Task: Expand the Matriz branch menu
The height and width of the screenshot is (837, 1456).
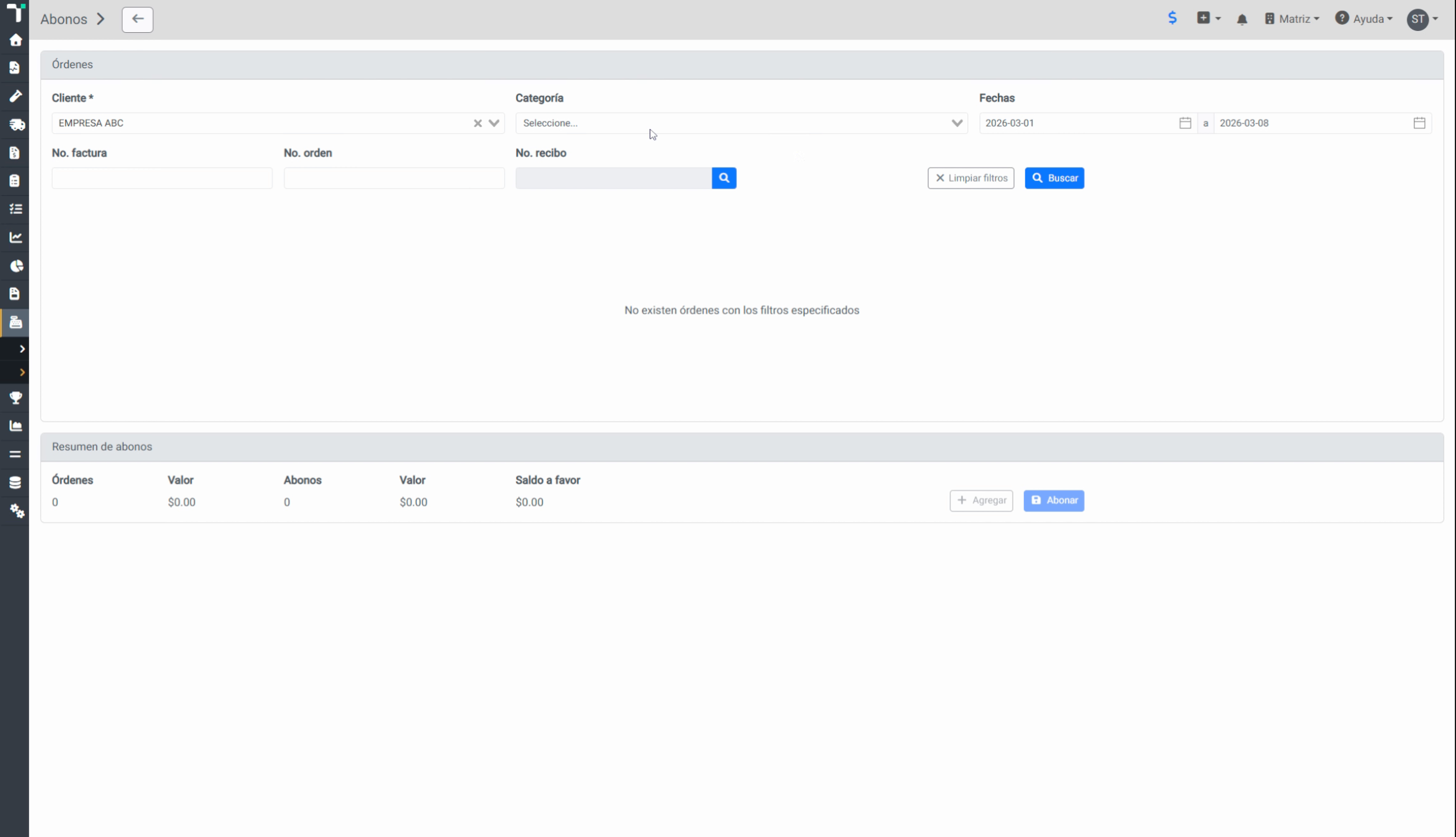Action: [1292, 19]
